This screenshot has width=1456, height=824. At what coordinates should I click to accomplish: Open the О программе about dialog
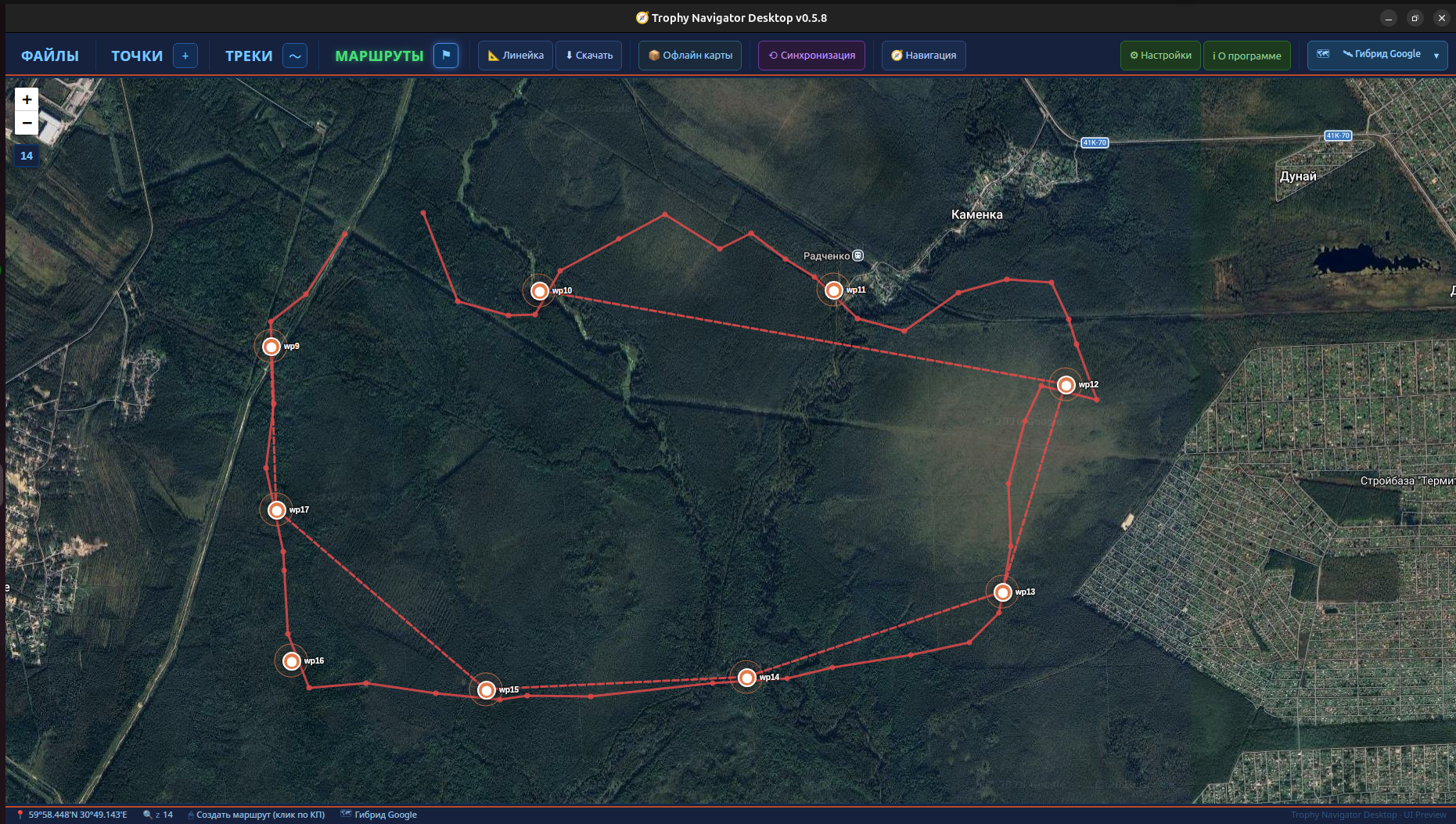[1246, 56]
